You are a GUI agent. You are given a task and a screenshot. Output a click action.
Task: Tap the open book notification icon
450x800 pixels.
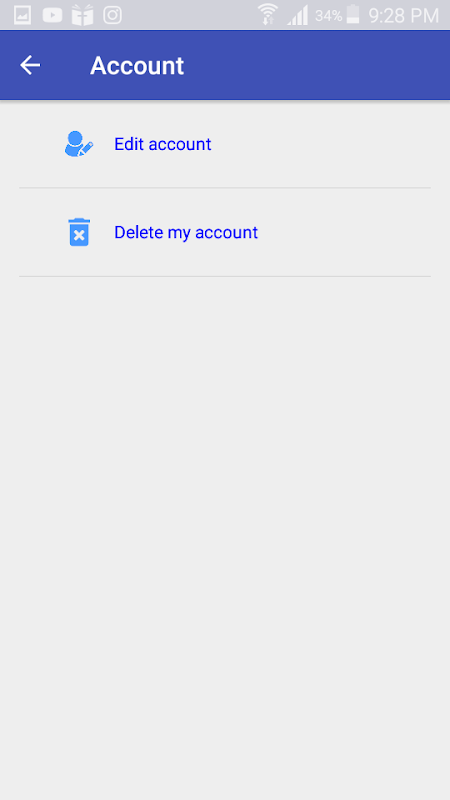[82, 15]
